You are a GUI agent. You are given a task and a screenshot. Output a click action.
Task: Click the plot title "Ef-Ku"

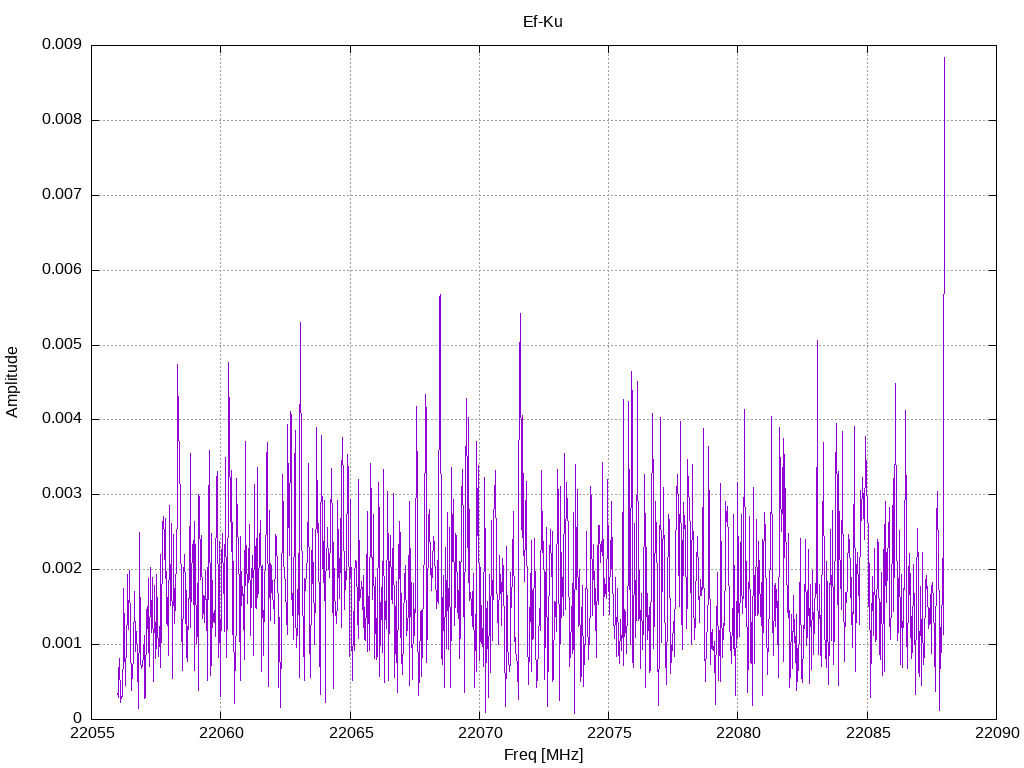[542, 21]
